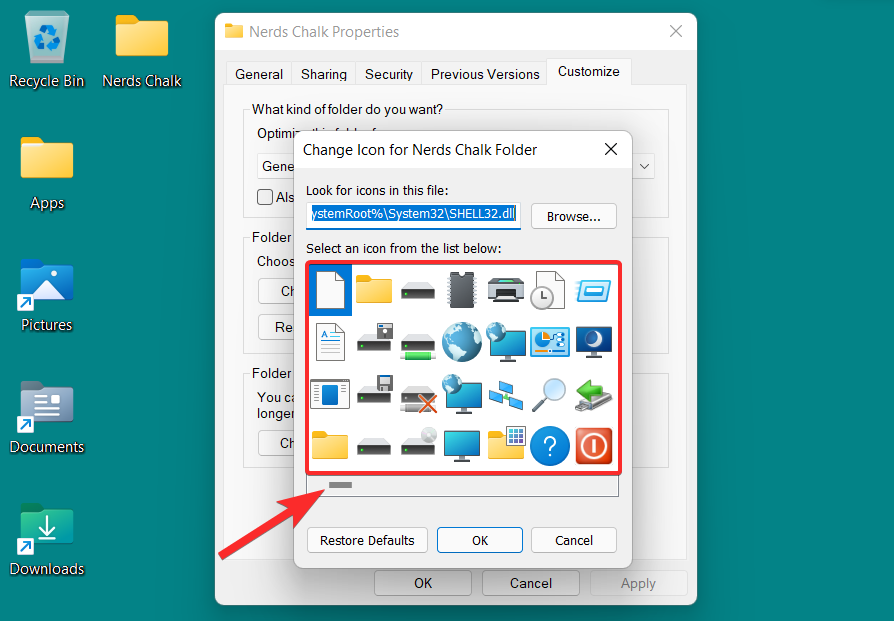894x621 pixels.
Task: Select the globe icon
Action: click(x=462, y=341)
